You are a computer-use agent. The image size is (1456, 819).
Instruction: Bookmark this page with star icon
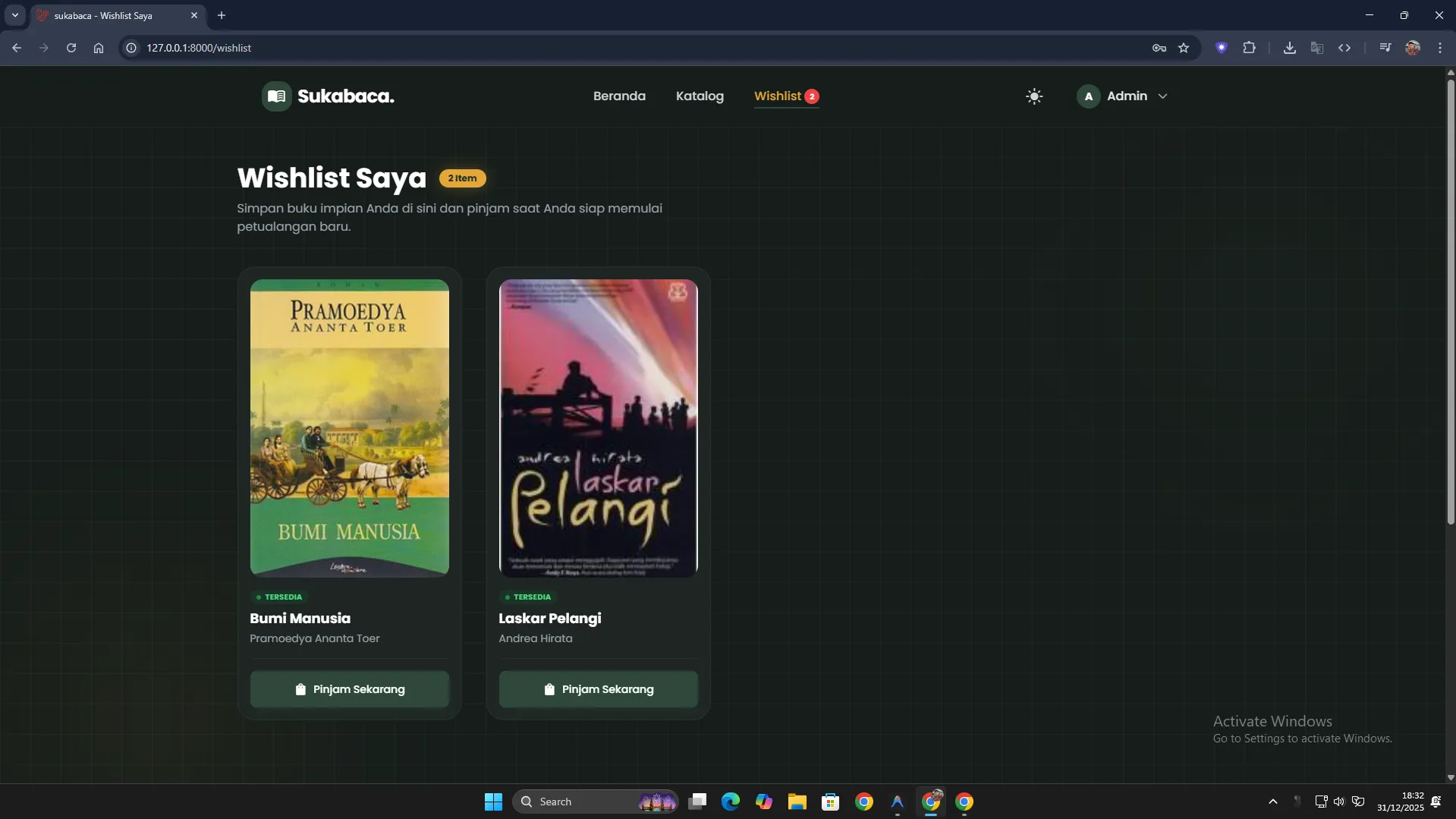click(x=1183, y=48)
